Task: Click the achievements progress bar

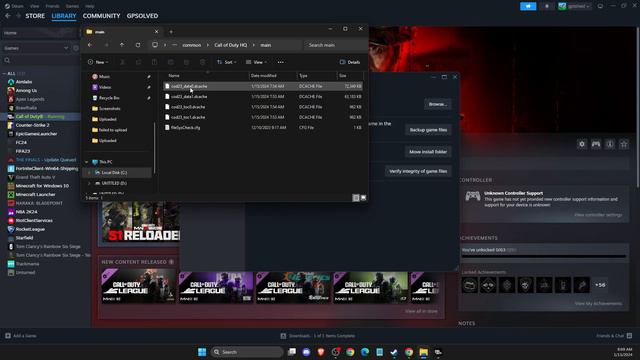Action: pos(544,256)
